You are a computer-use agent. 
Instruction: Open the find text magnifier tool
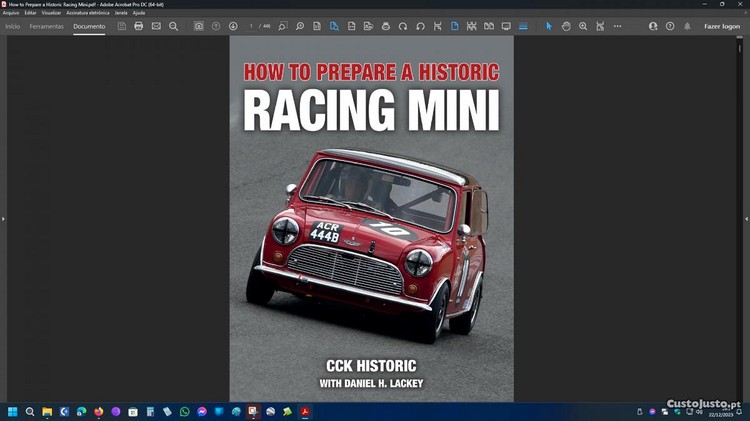[x=173, y=26]
